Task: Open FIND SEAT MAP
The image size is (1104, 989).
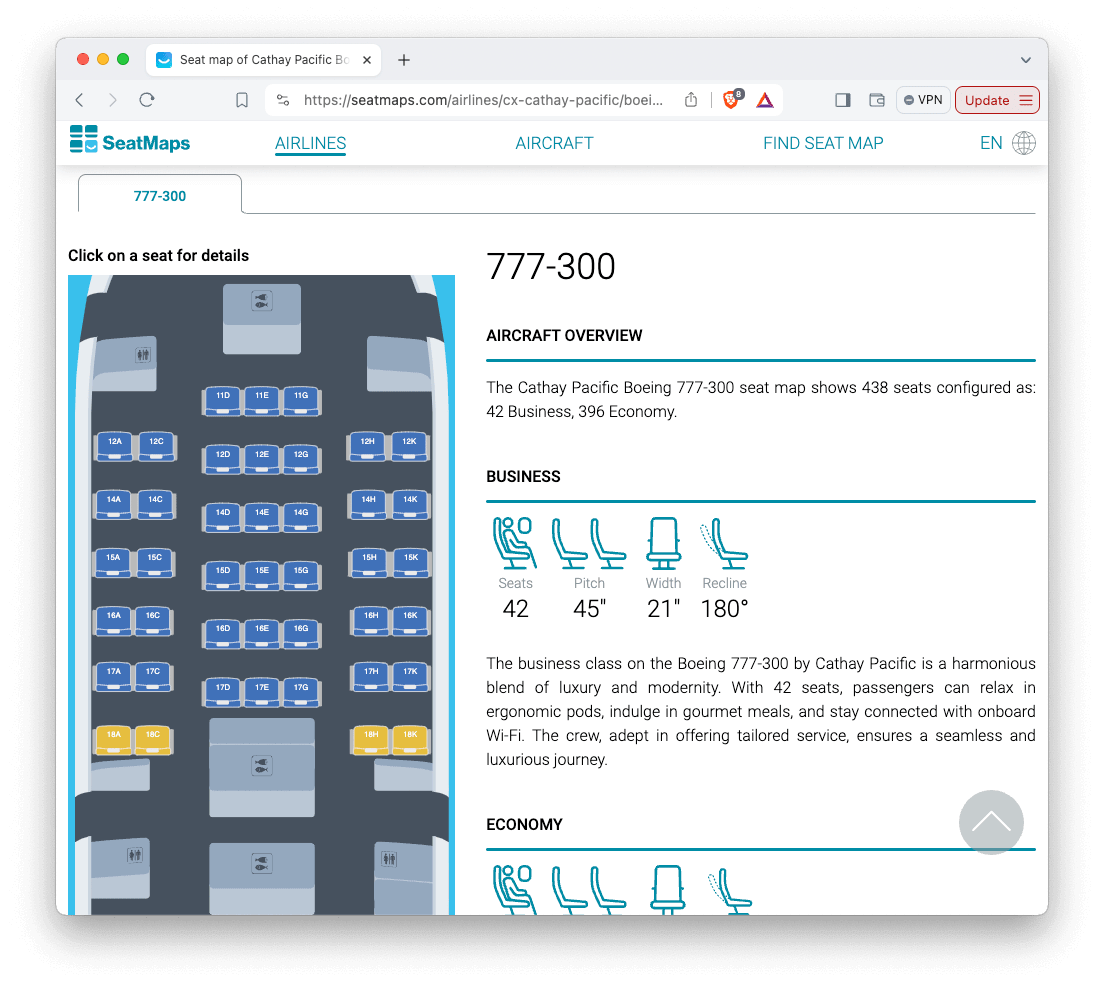Action: (823, 143)
